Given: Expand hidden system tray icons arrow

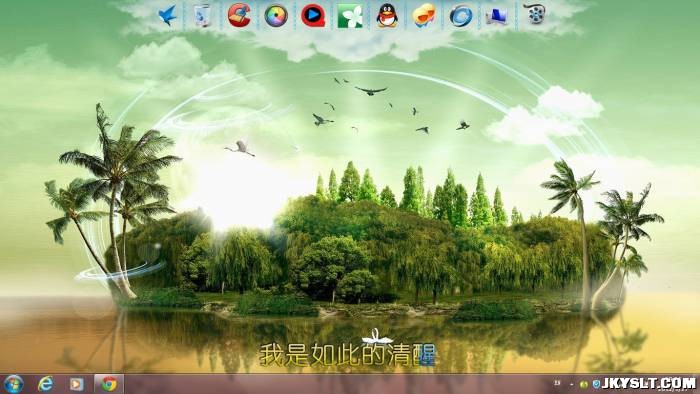Looking at the screenshot, I should click(x=572, y=384).
